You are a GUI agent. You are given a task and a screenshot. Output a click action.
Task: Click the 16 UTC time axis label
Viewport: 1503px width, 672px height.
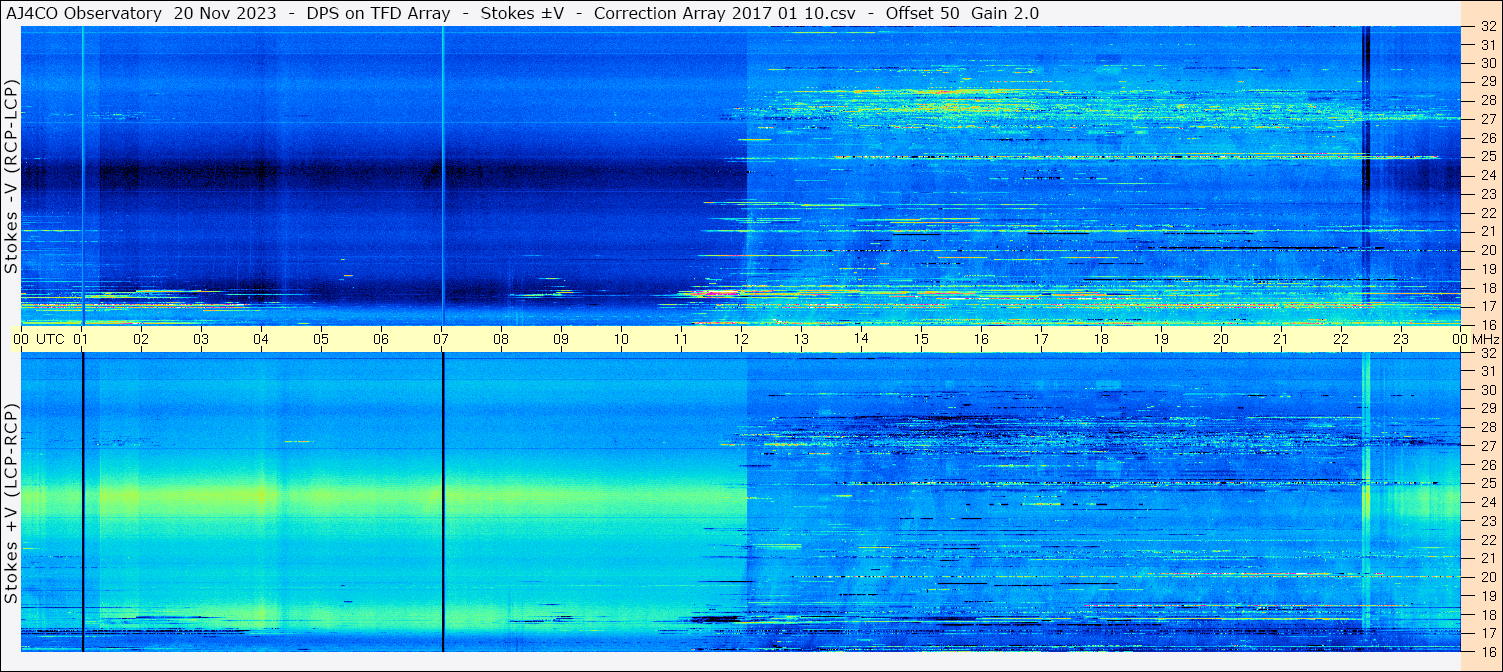[x=981, y=339]
